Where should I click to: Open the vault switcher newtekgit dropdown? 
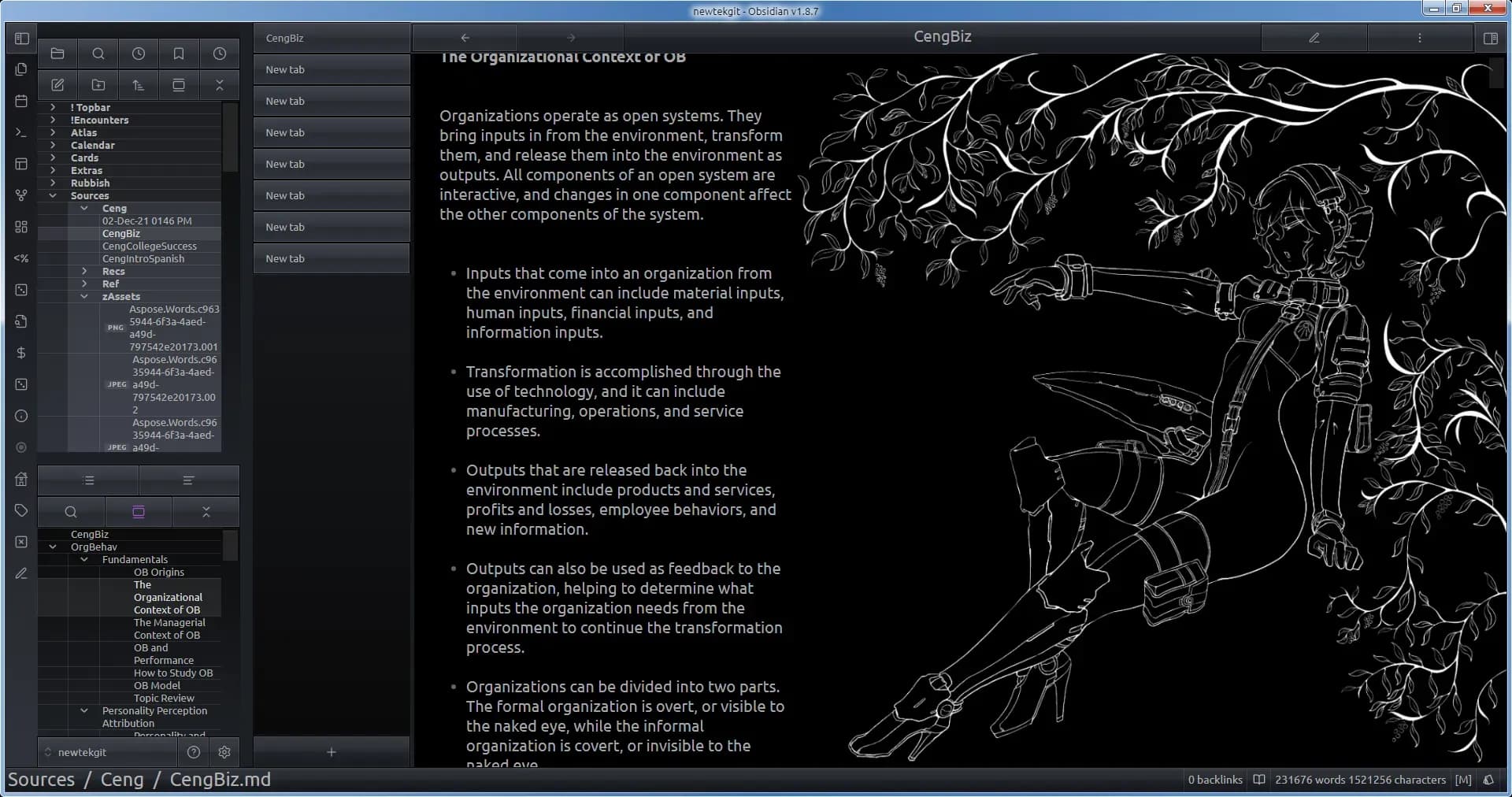tap(109, 752)
